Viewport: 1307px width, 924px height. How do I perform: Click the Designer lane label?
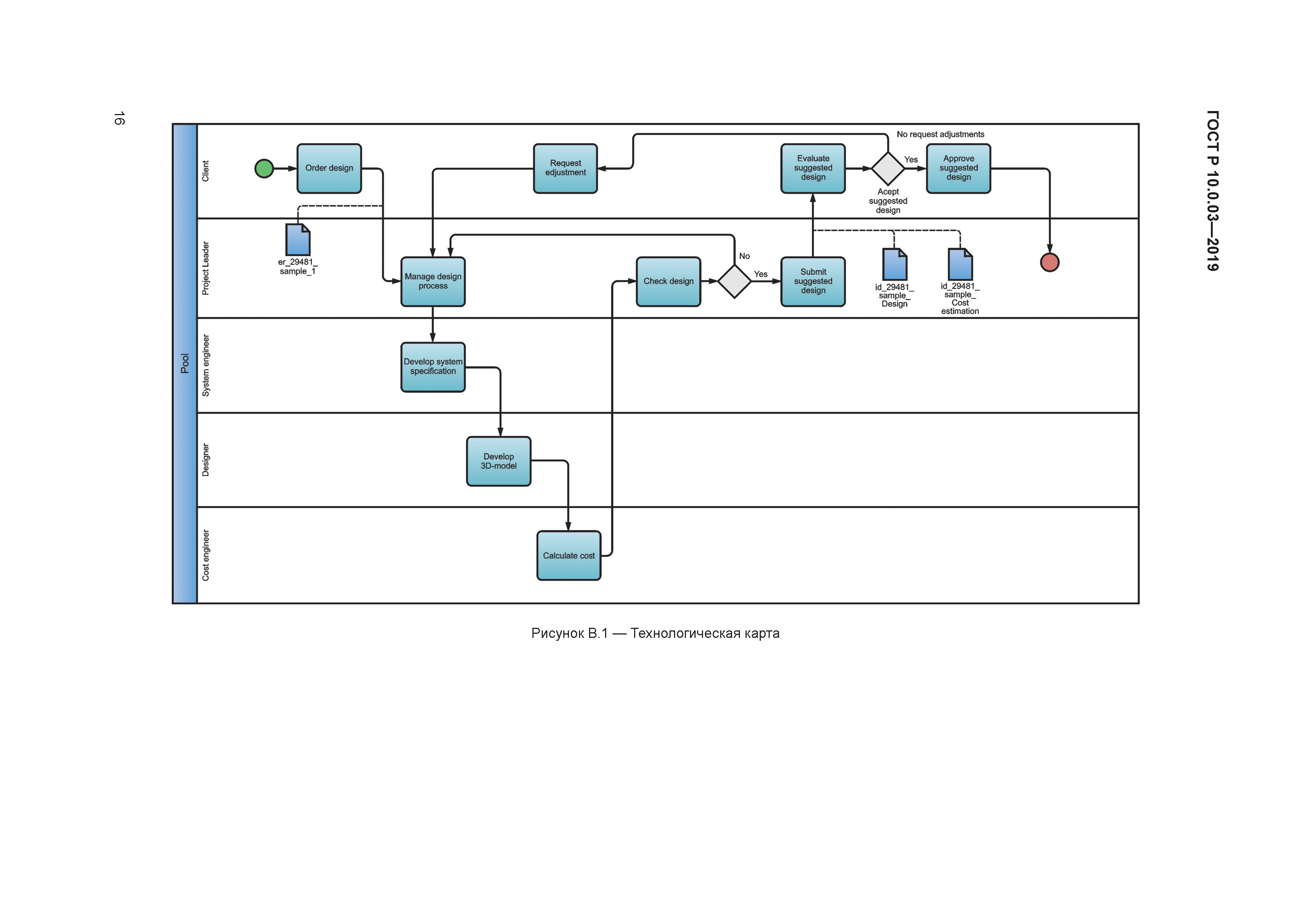click(x=206, y=460)
